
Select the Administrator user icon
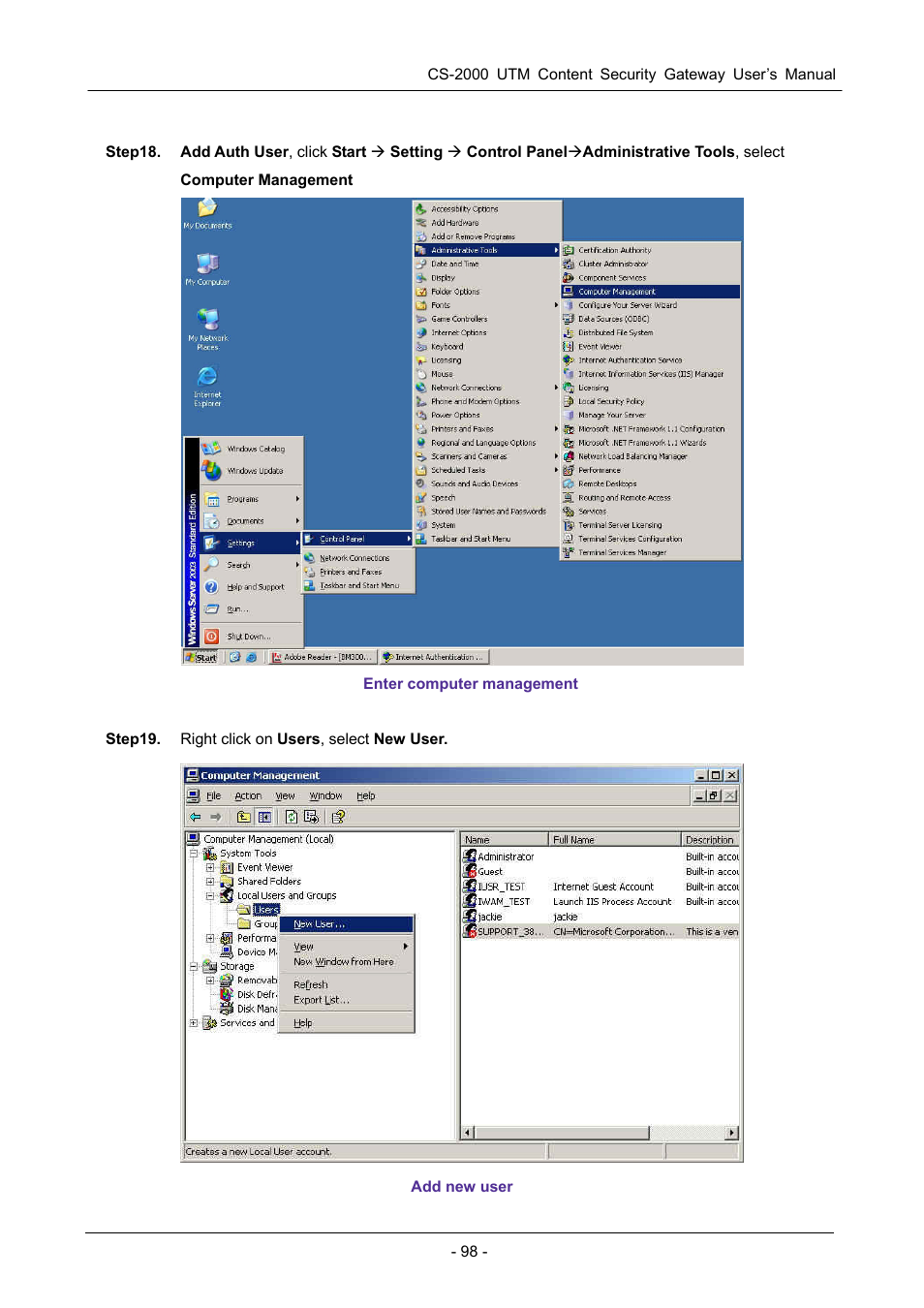470,856
